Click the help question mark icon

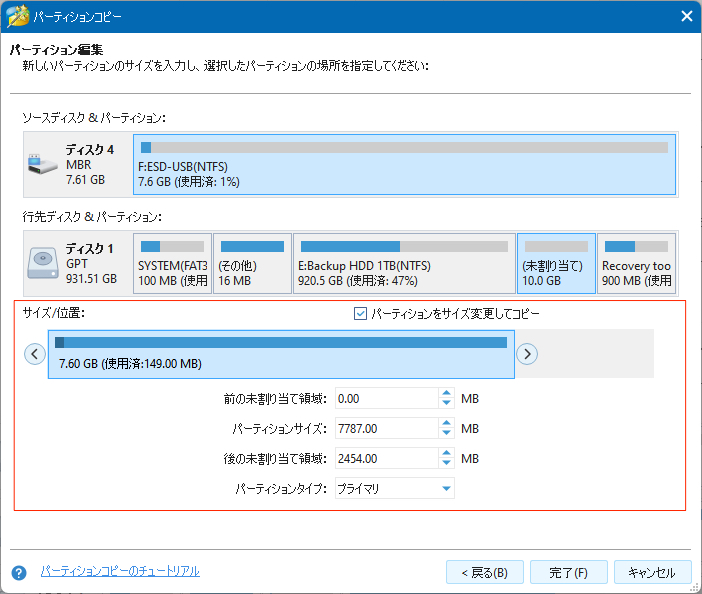click(18, 573)
